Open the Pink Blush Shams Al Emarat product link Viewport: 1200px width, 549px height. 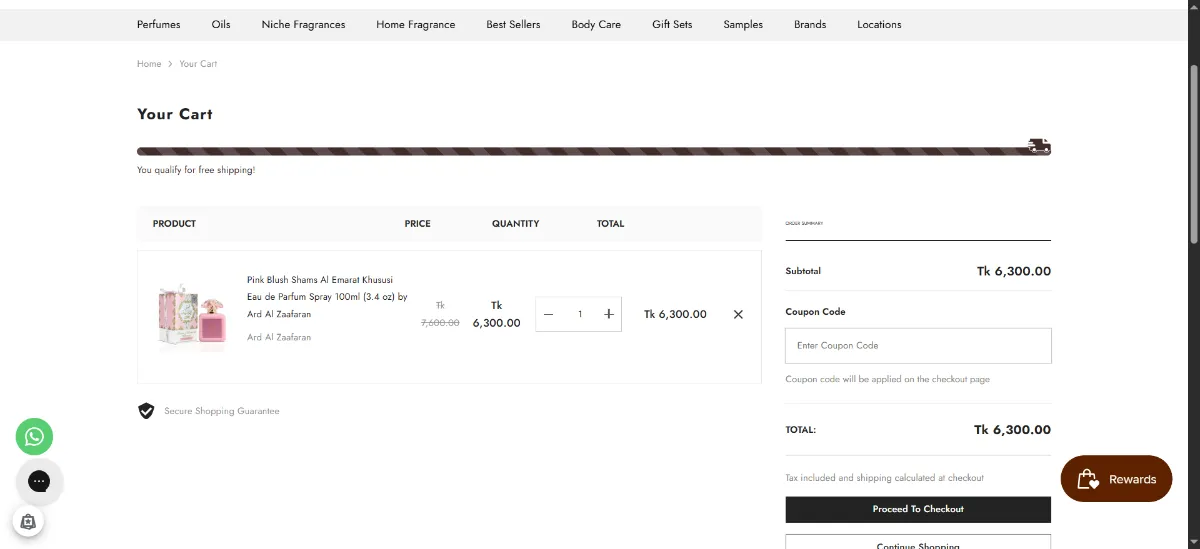point(327,297)
